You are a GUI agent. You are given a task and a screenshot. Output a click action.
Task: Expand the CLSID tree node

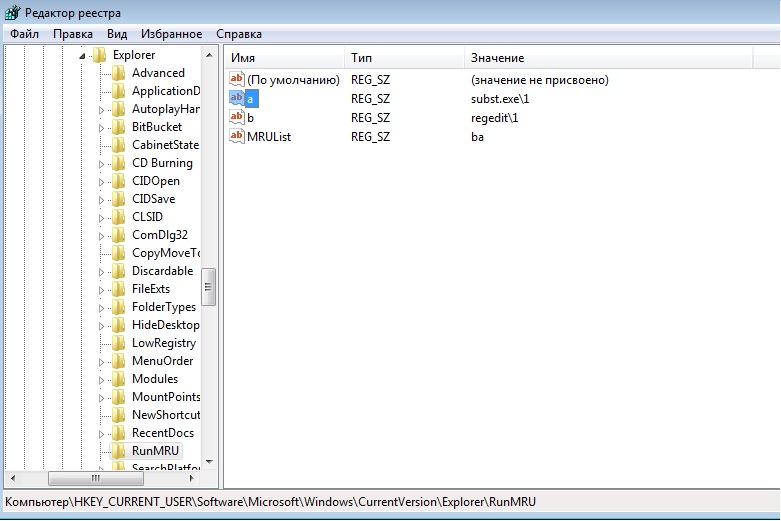tap(102, 217)
